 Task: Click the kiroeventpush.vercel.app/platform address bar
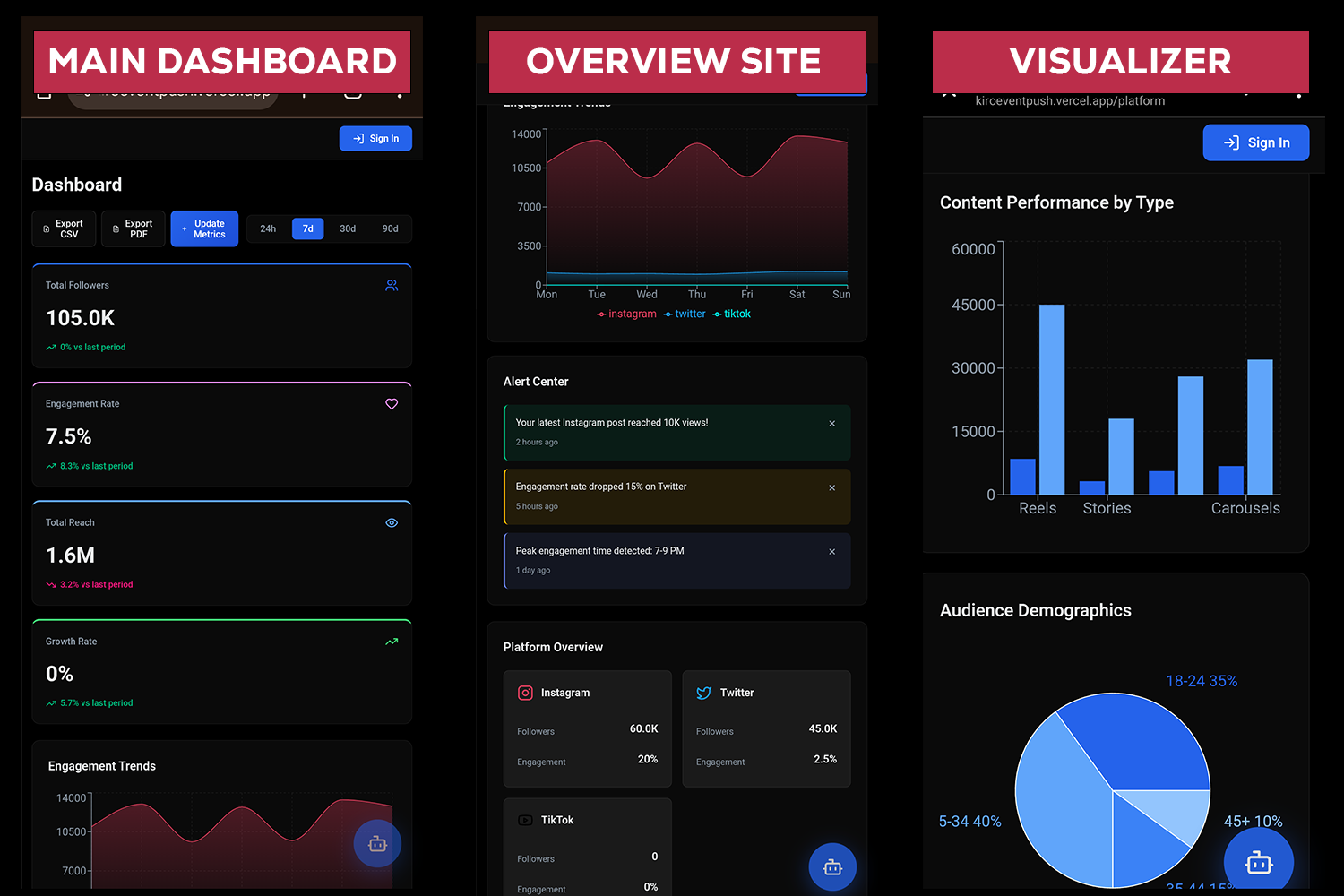tap(1070, 101)
